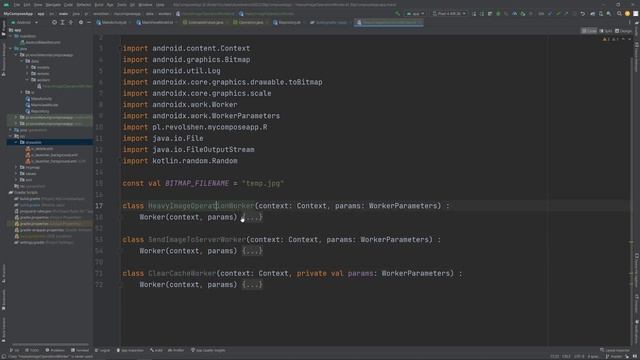Open Resource Manager sidebar button
The height and width of the screenshot is (360, 640).
4,59
